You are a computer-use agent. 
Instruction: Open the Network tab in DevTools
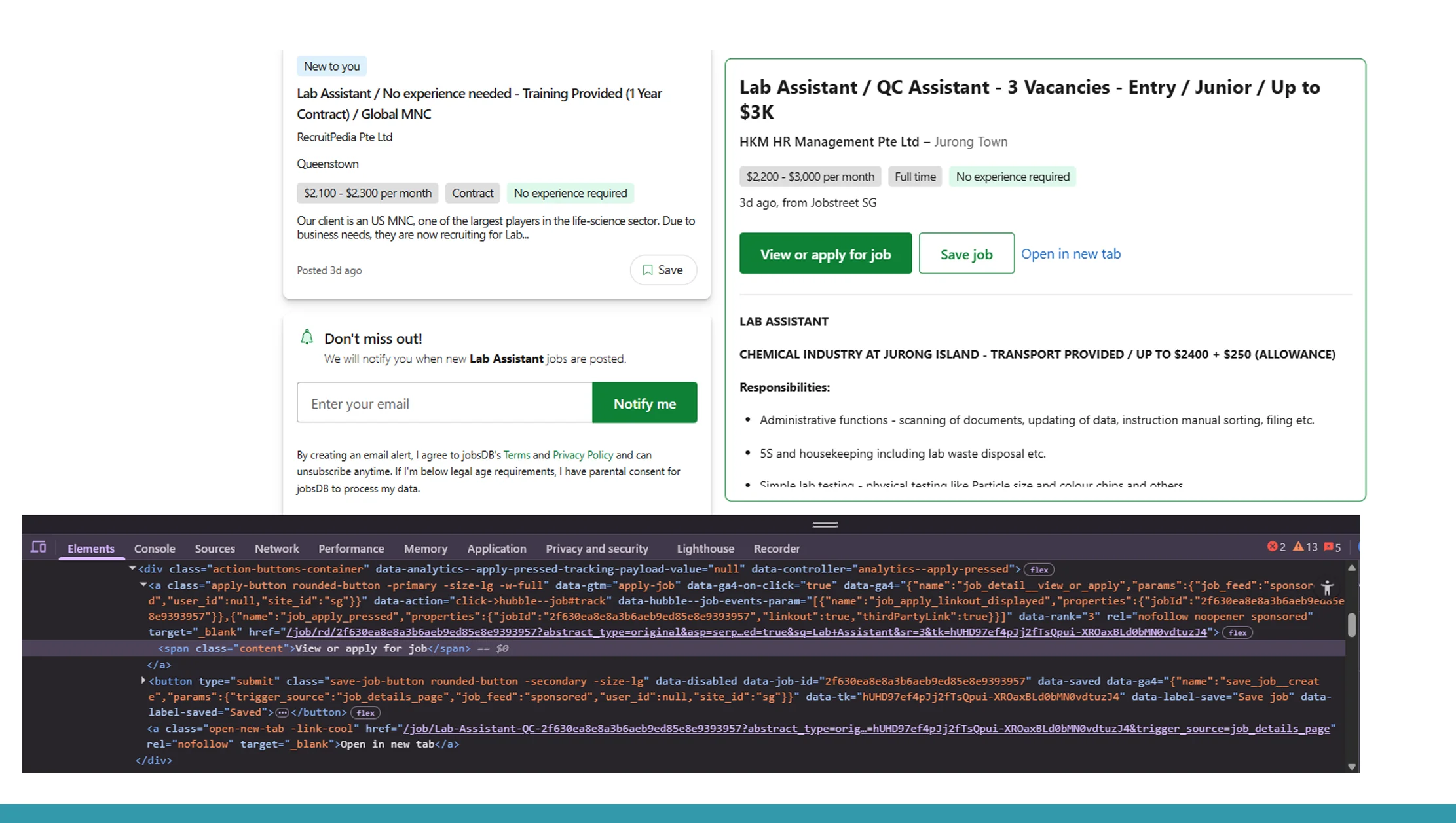pos(276,548)
